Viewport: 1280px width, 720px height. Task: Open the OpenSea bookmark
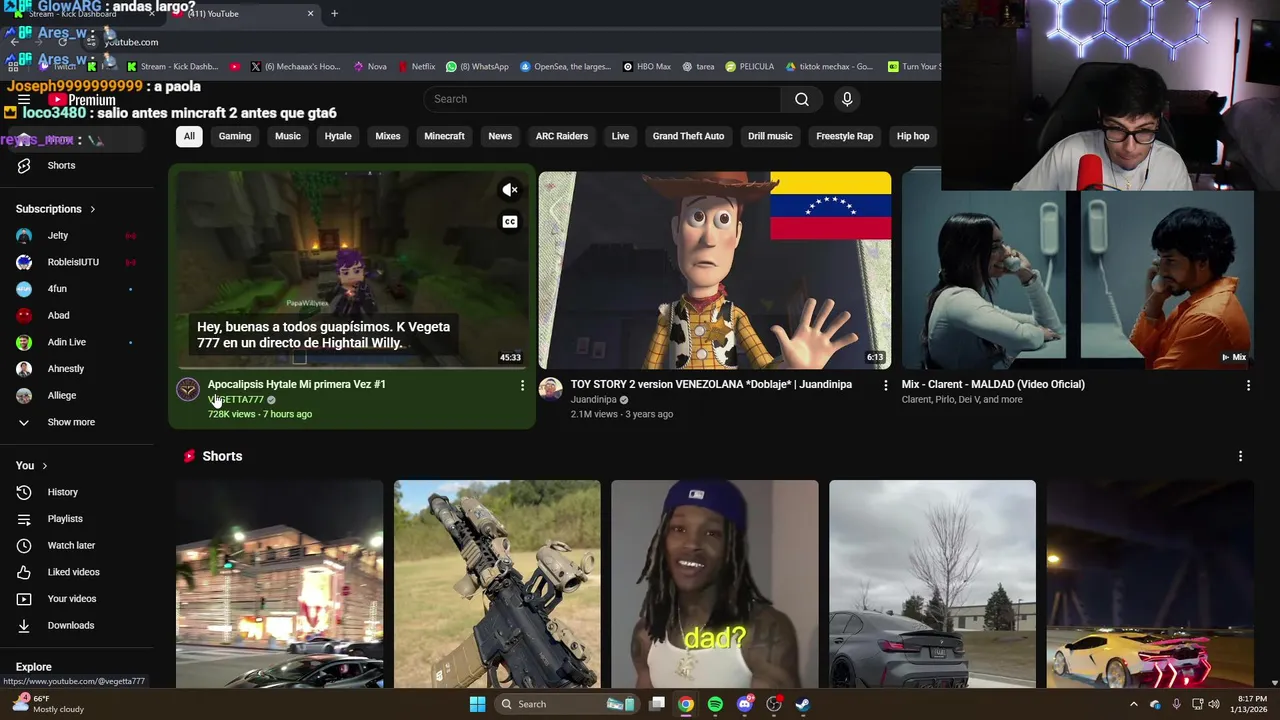[x=565, y=67]
